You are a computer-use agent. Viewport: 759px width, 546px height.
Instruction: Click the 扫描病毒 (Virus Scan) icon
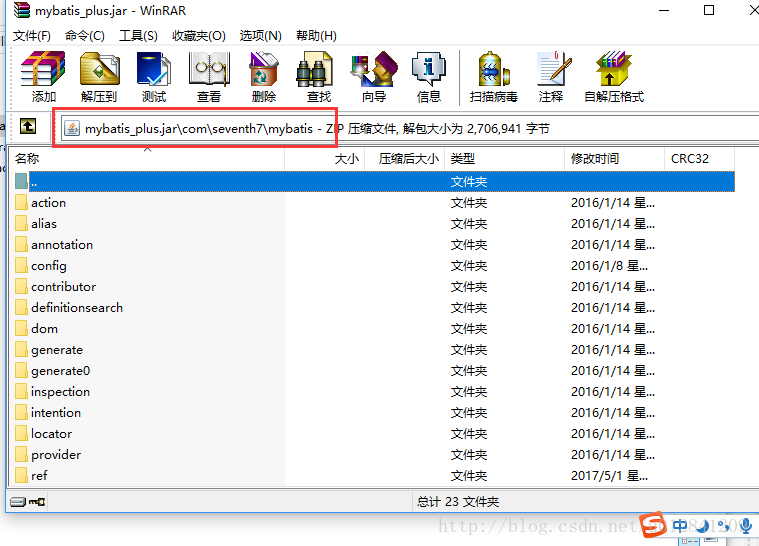tap(494, 70)
